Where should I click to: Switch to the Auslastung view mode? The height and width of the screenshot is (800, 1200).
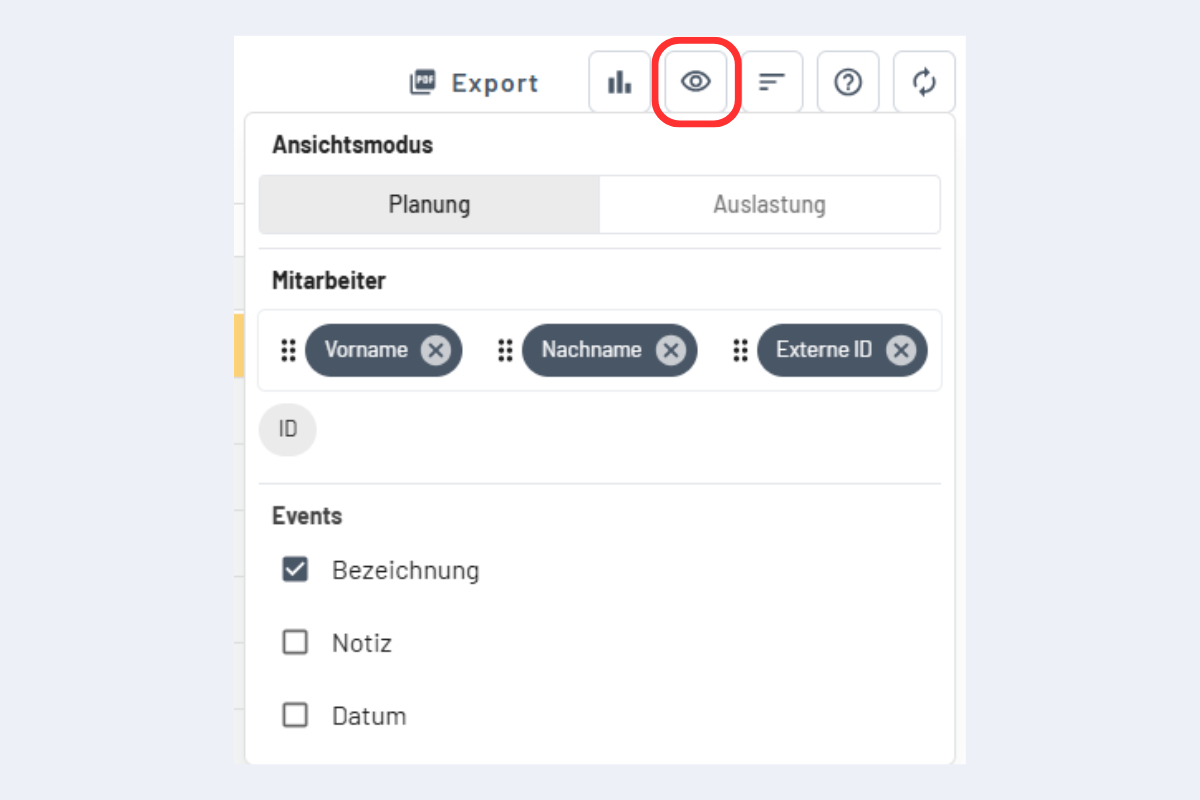(x=769, y=205)
